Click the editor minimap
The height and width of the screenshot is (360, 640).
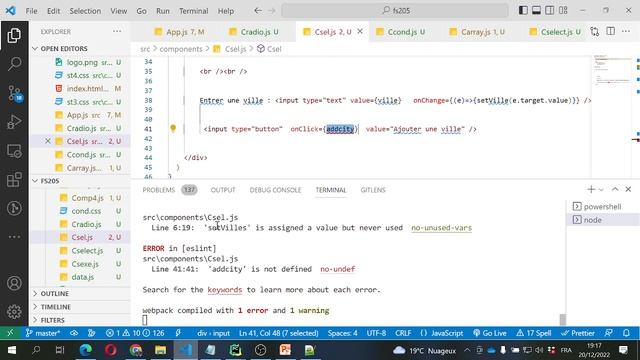click(x=611, y=69)
